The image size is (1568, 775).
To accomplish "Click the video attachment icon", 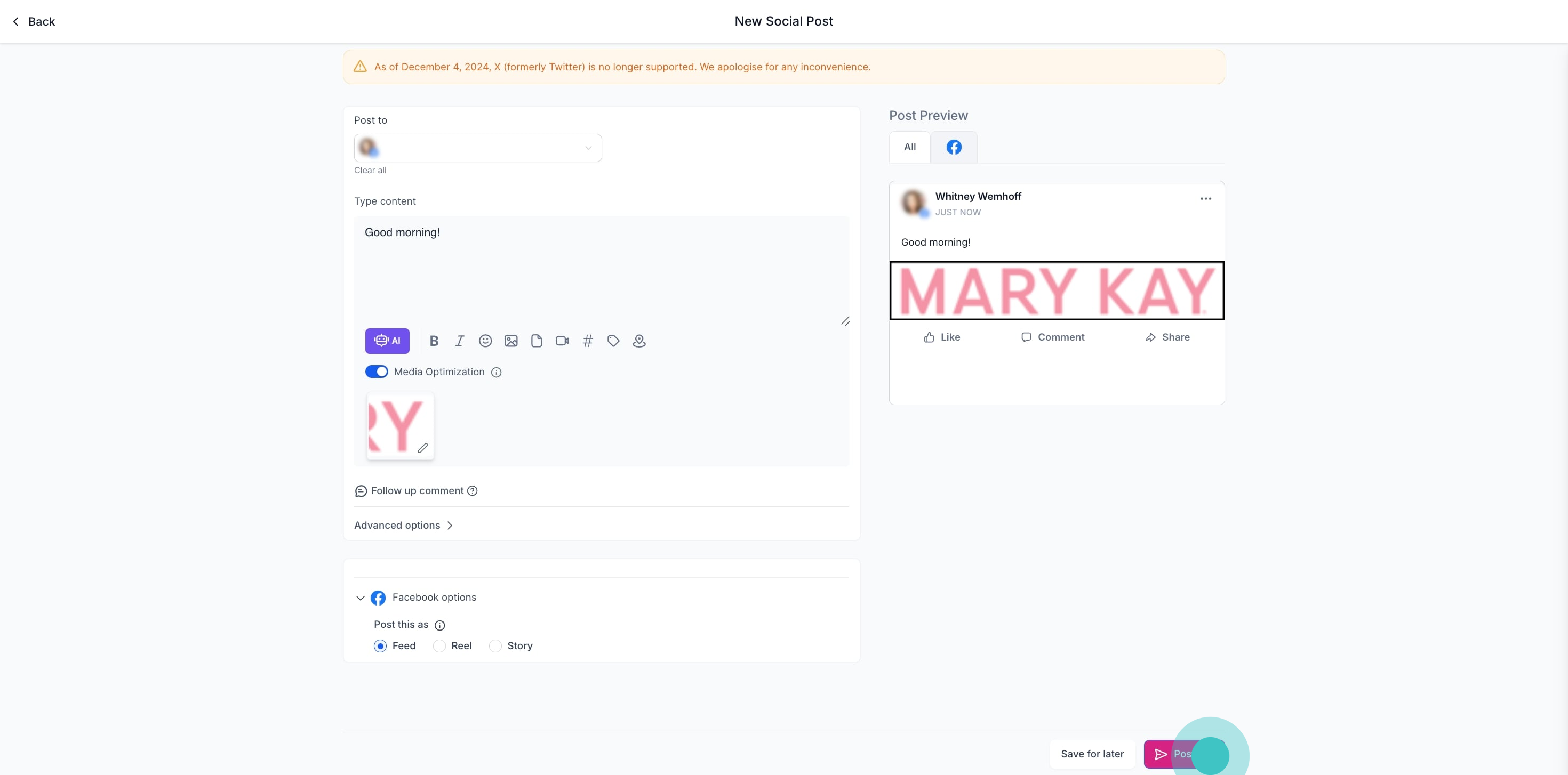I will [x=562, y=341].
